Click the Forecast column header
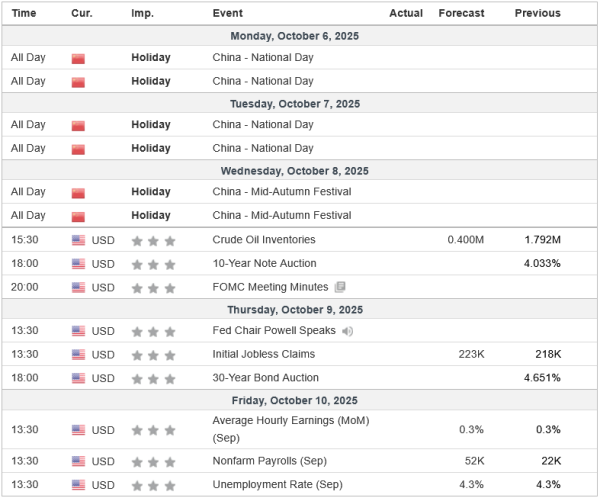The image size is (600, 498). [461, 13]
